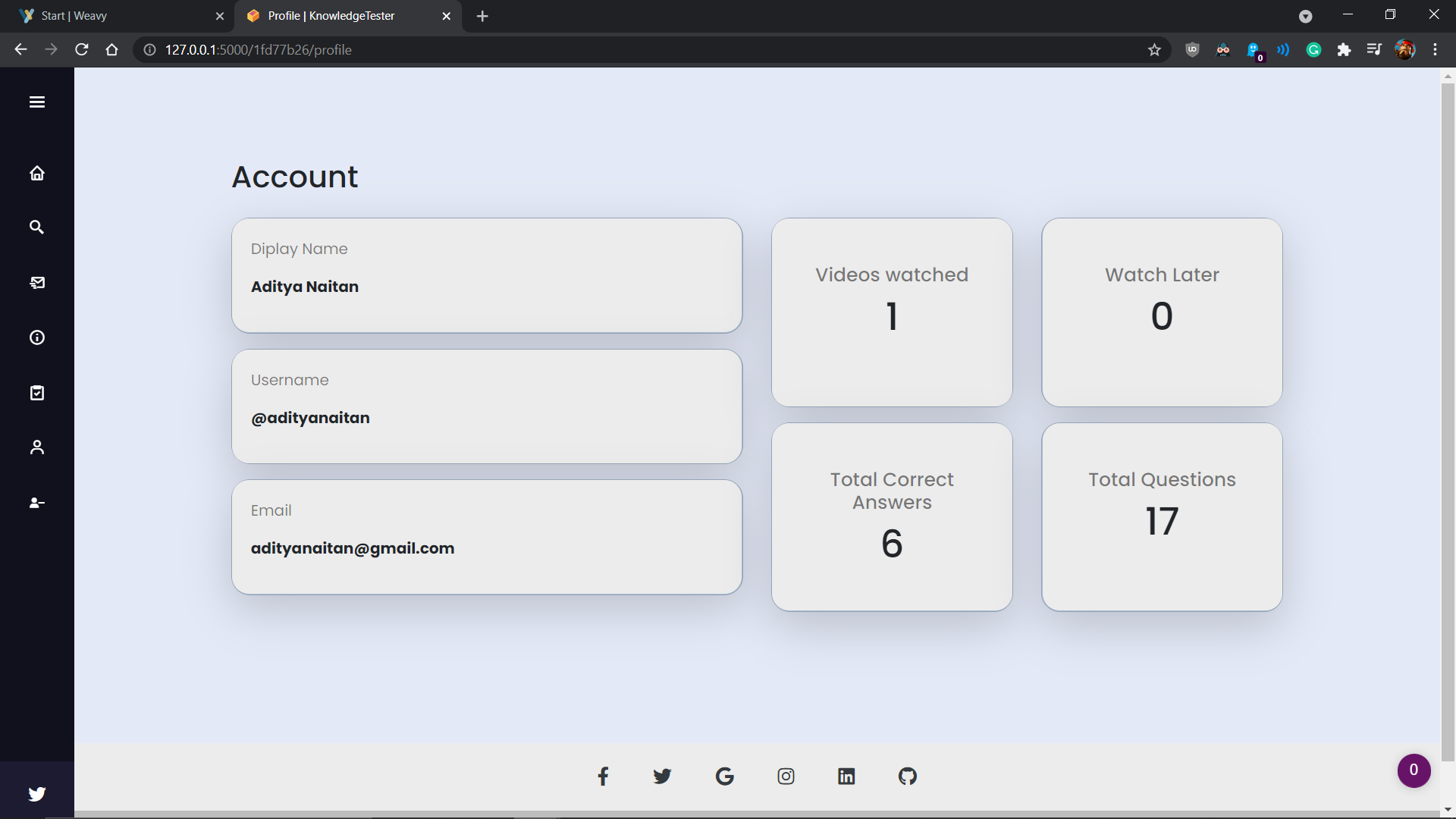Open the hamburger menu in sidebar
This screenshot has width=1456, height=819.
click(x=37, y=102)
